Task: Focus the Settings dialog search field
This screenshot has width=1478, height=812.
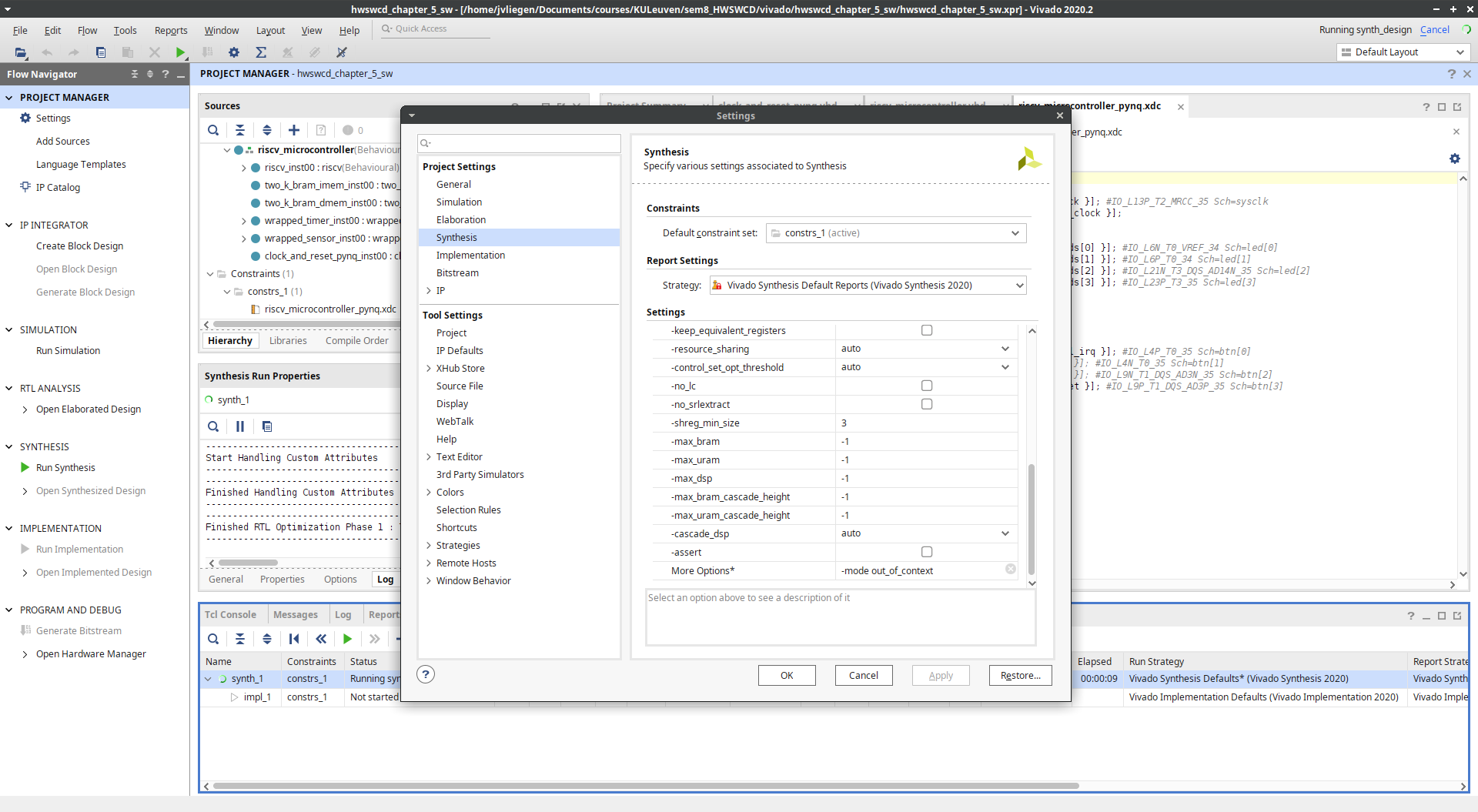Action: coord(520,143)
